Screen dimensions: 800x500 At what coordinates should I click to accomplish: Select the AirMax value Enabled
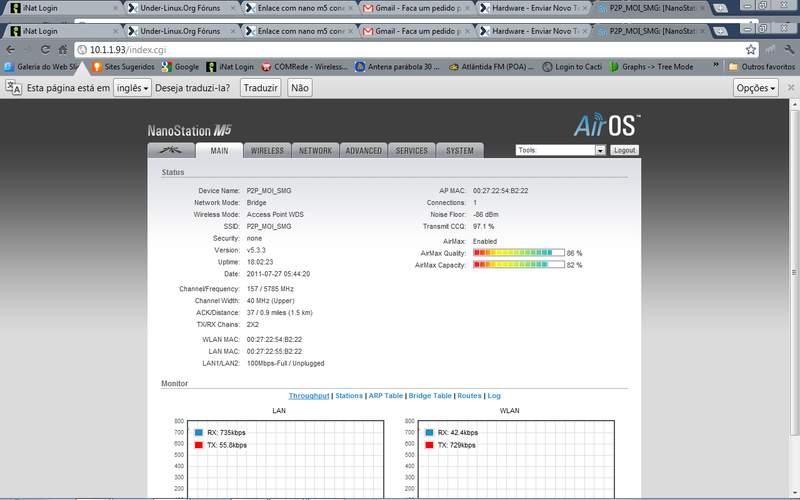point(485,241)
